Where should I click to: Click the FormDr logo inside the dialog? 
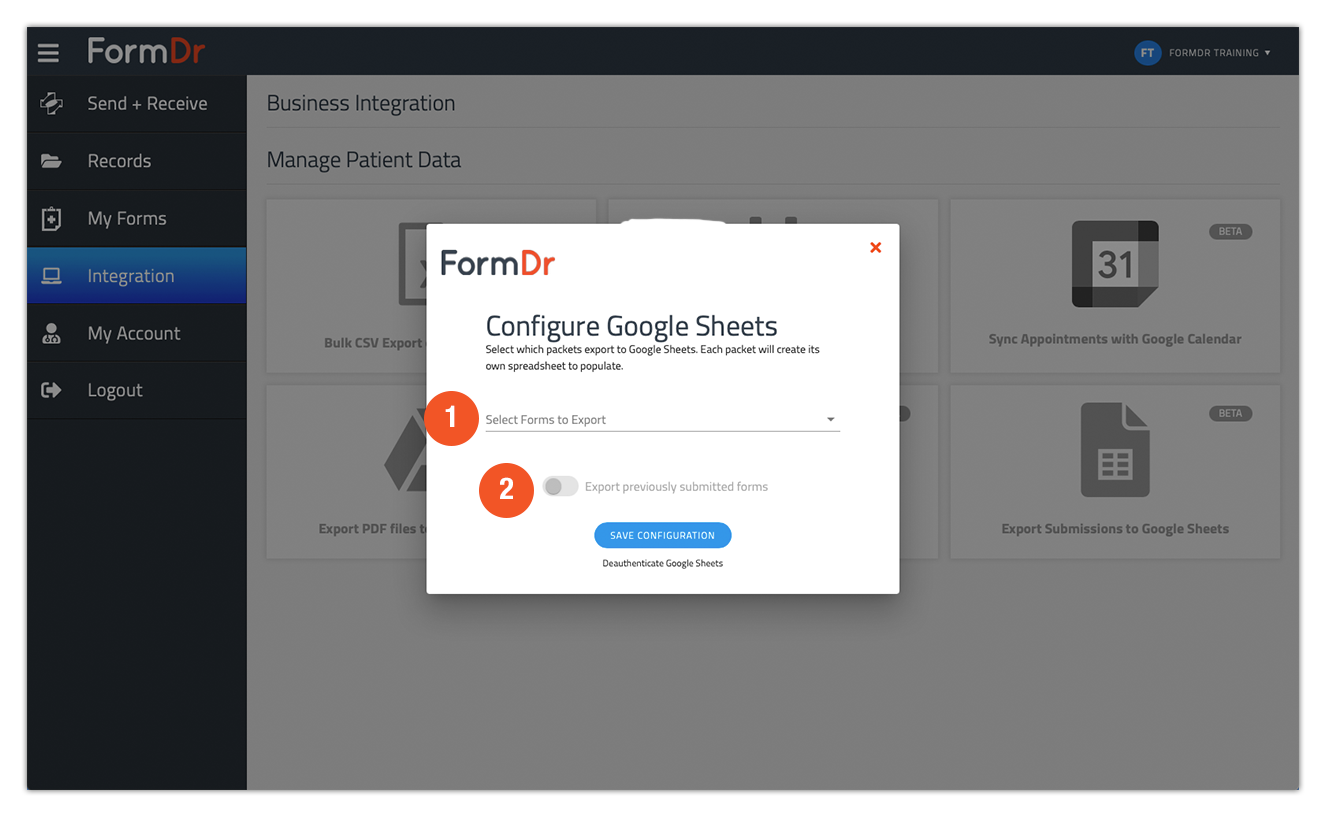pyautogui.click(x=497, y=263)
